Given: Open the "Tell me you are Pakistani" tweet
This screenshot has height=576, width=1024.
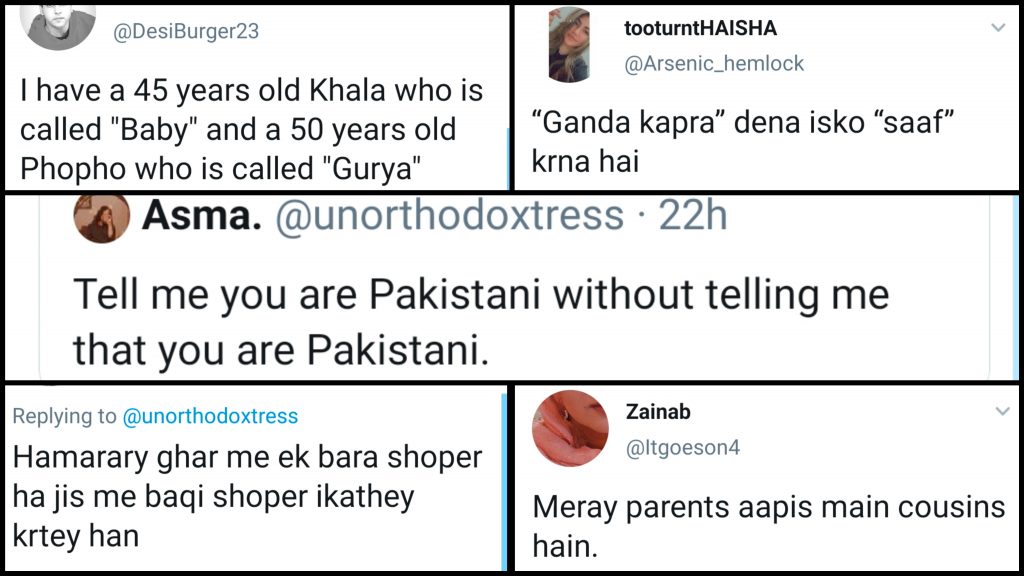Looking at the screenshot, I should pos(480,320).
